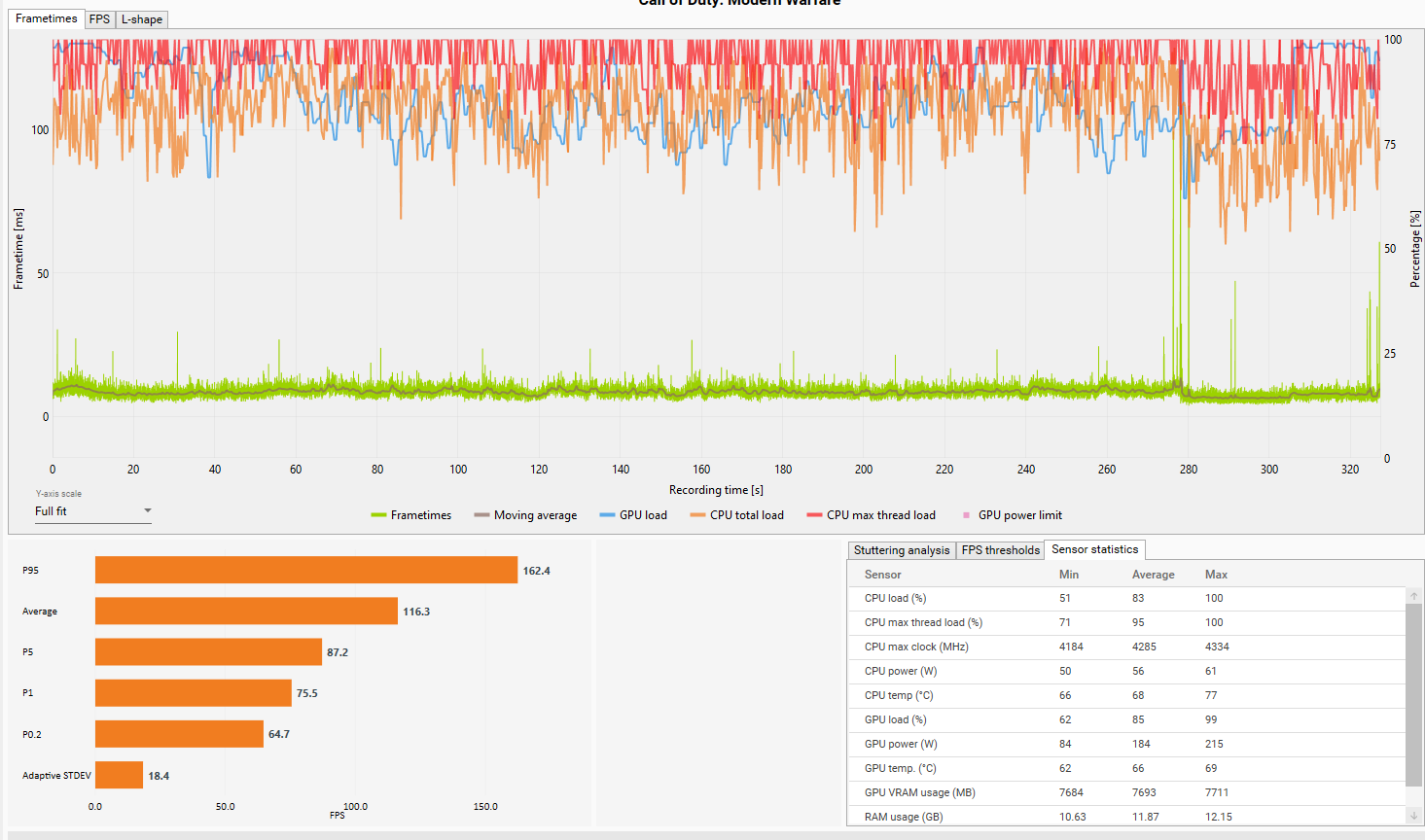Image resolution: width=1425 pixels, height=840 pixels.
Task: Select the Sensor statistics tab
Action: click(1094, 549)
